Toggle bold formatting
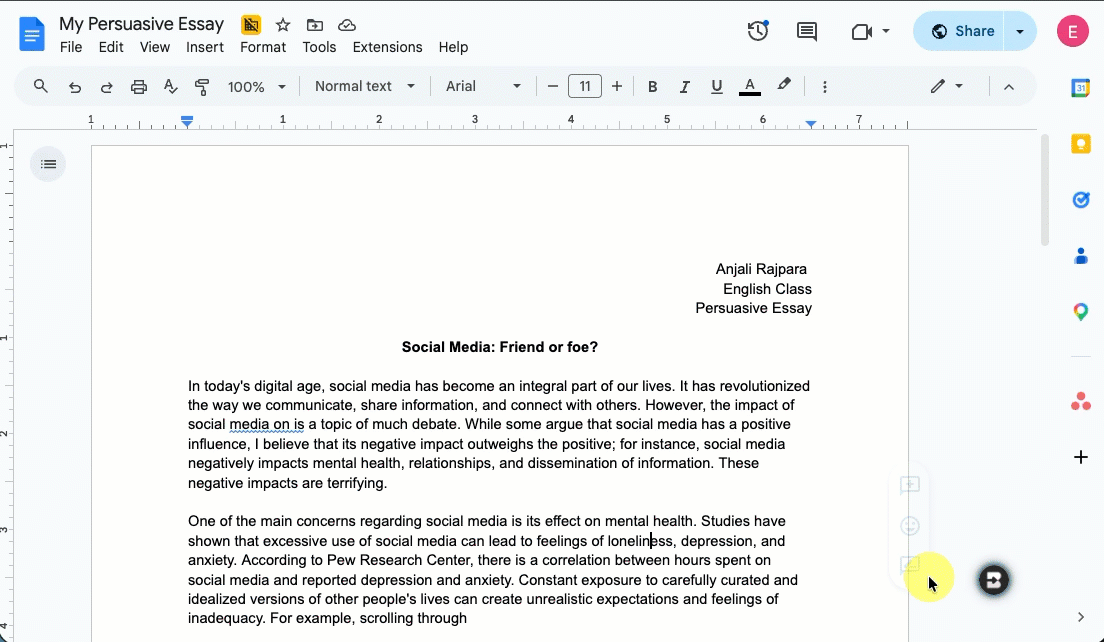 652,87
